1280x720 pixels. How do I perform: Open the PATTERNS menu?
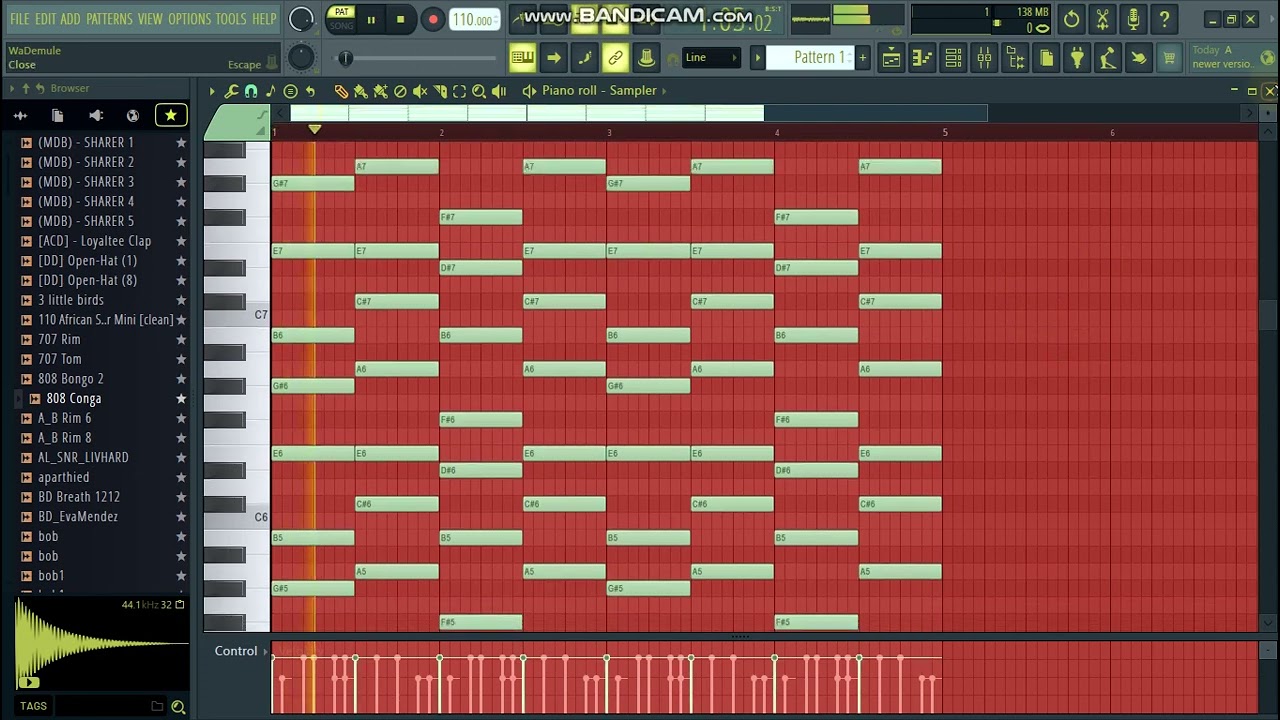(109, 19)
